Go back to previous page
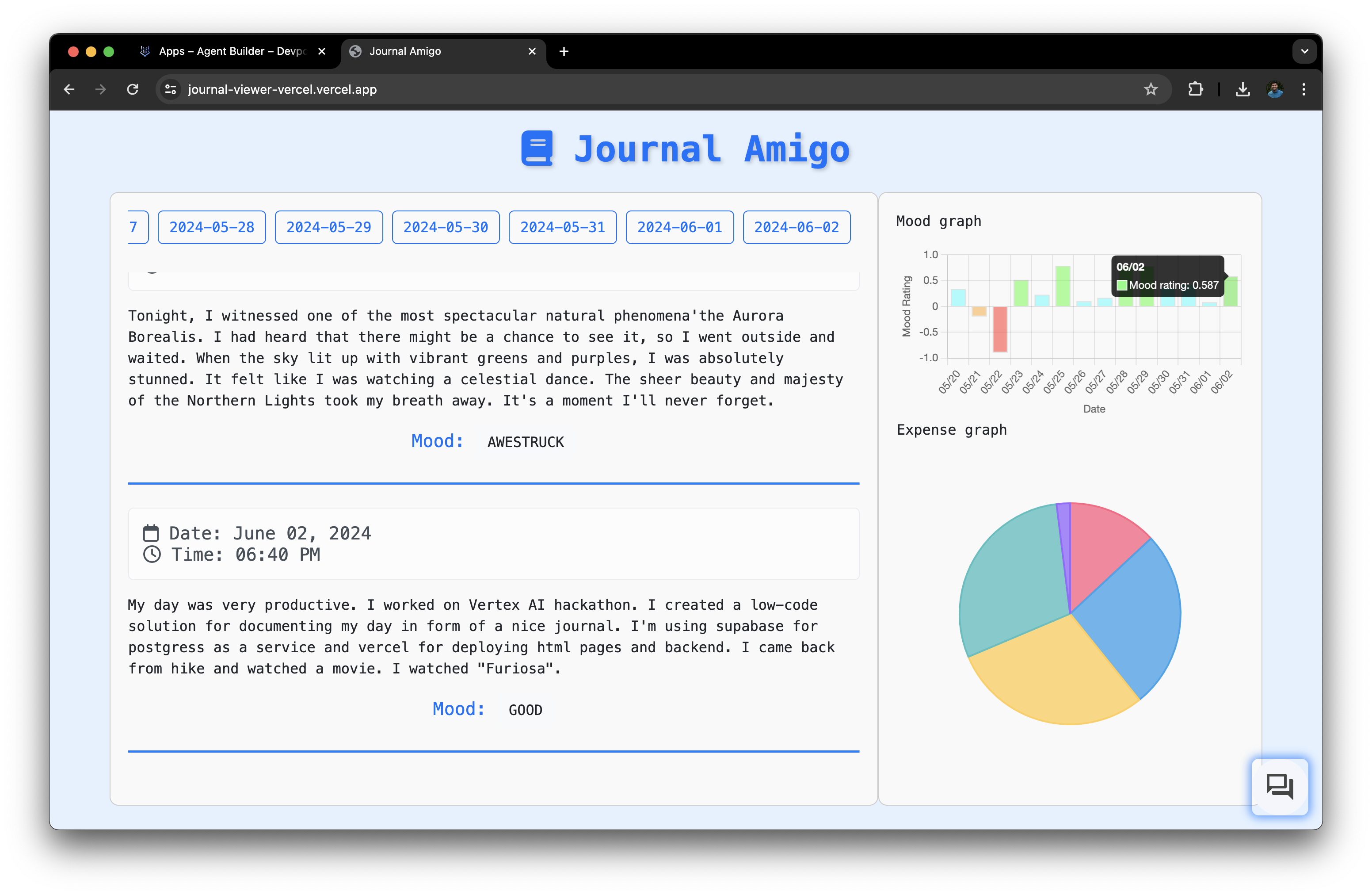Image resolution: width=1372 pixels, height=895 pixels. pos(69,89)
